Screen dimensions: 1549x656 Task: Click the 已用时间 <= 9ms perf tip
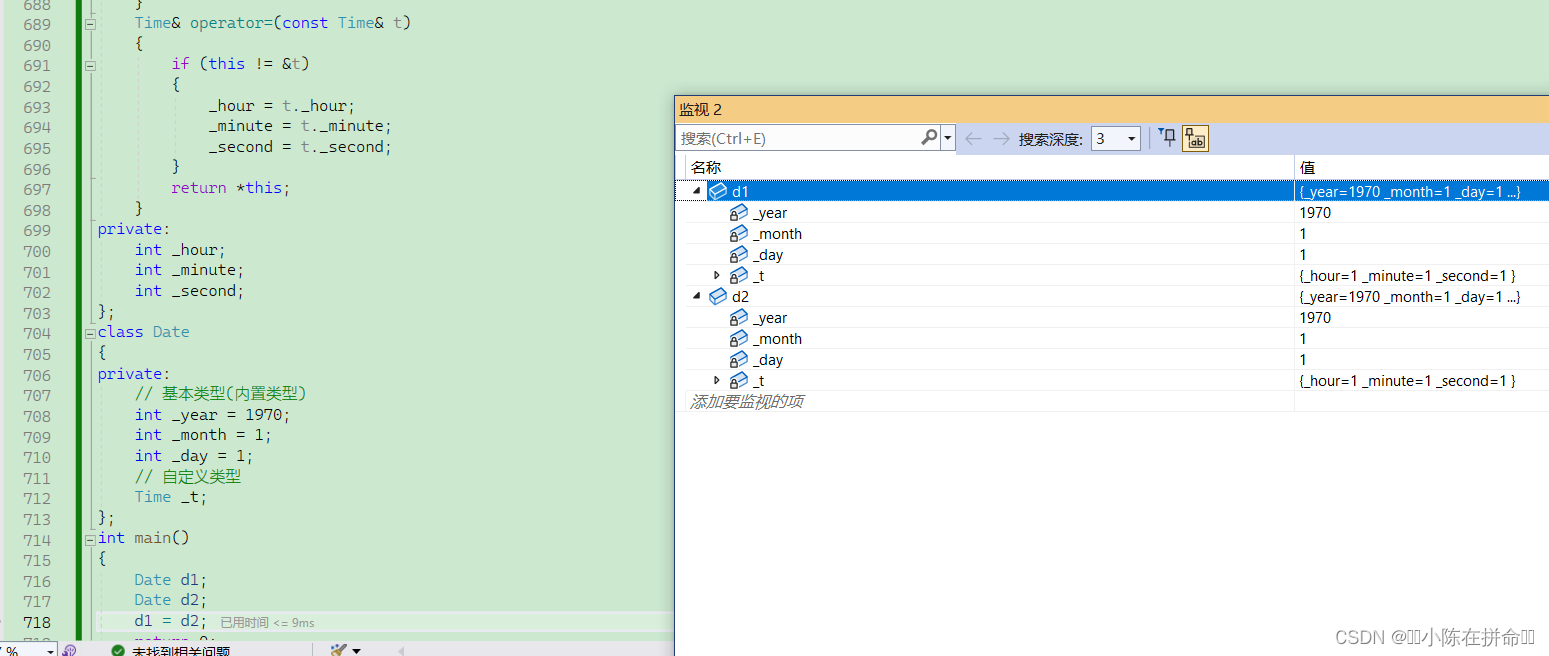[267, 622]
